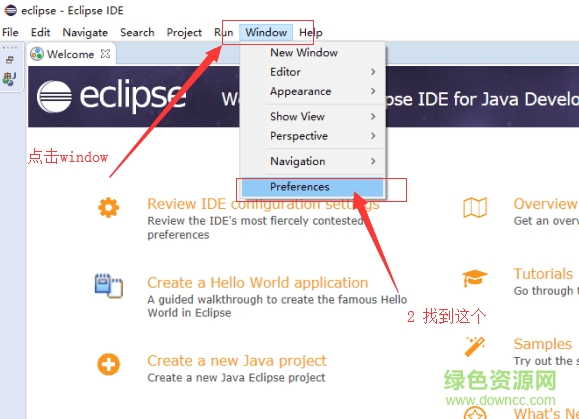Click the Hello World notepad icon
This screenshot has height=419, width=579.
[109, 285]
